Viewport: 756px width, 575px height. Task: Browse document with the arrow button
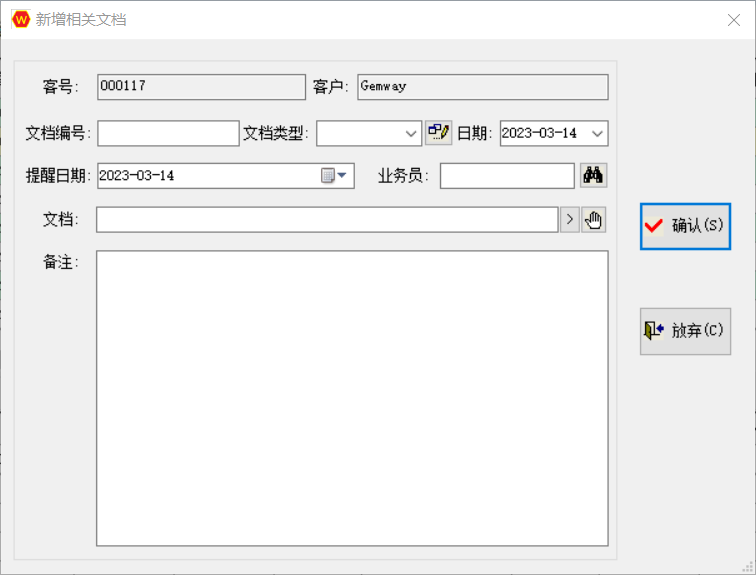click(569, 220)
